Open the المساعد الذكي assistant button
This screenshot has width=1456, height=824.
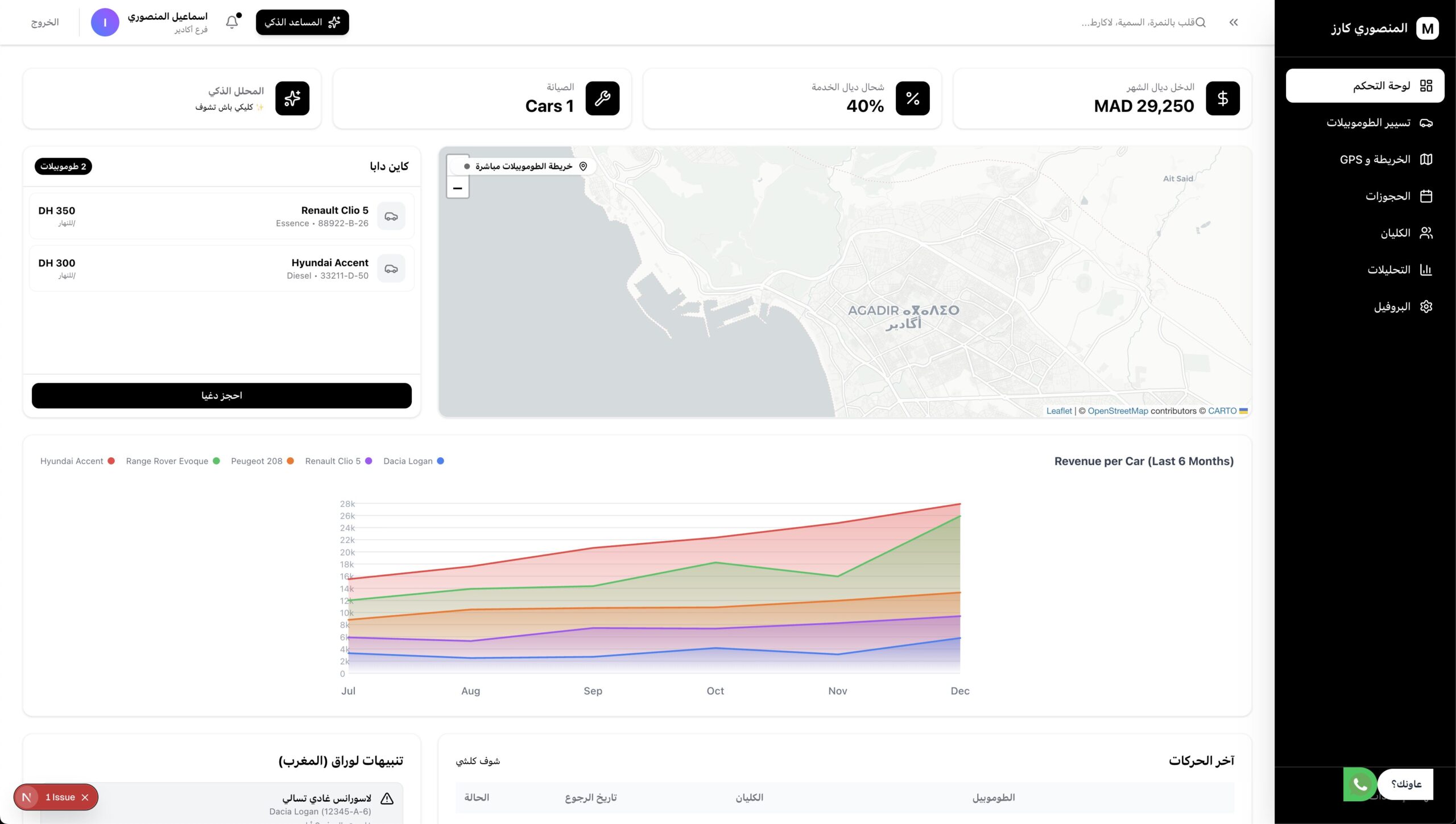coord(302,22)
